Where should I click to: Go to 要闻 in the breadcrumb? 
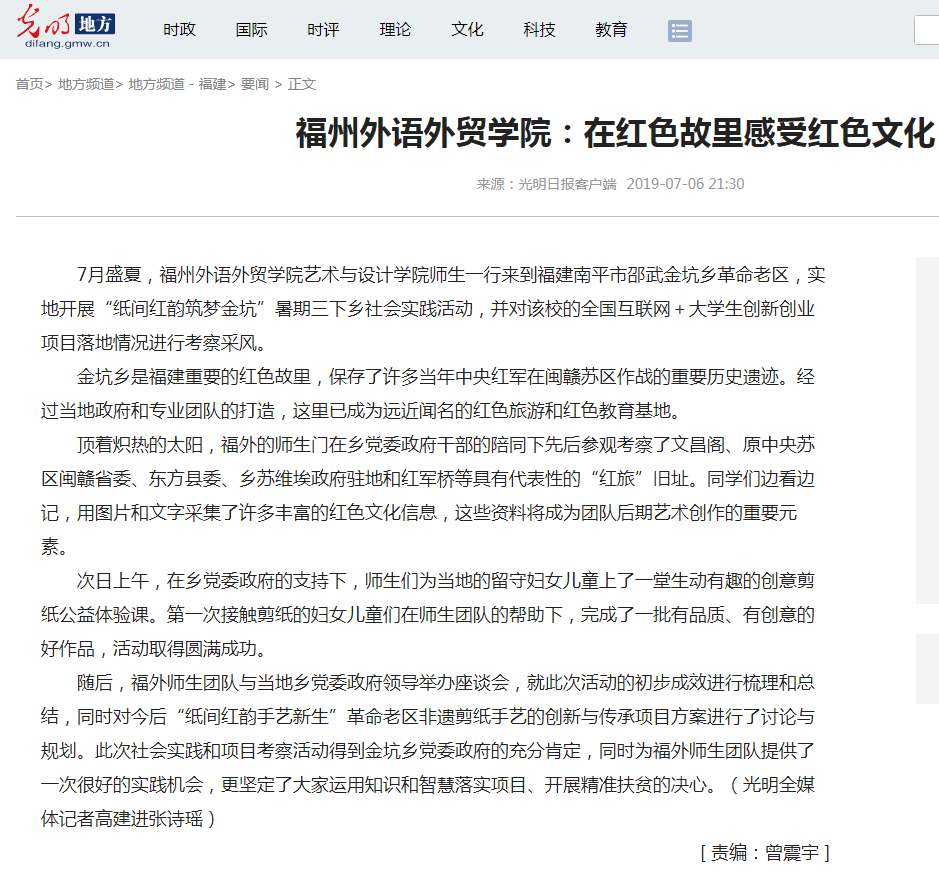click(x=254, y=84)
